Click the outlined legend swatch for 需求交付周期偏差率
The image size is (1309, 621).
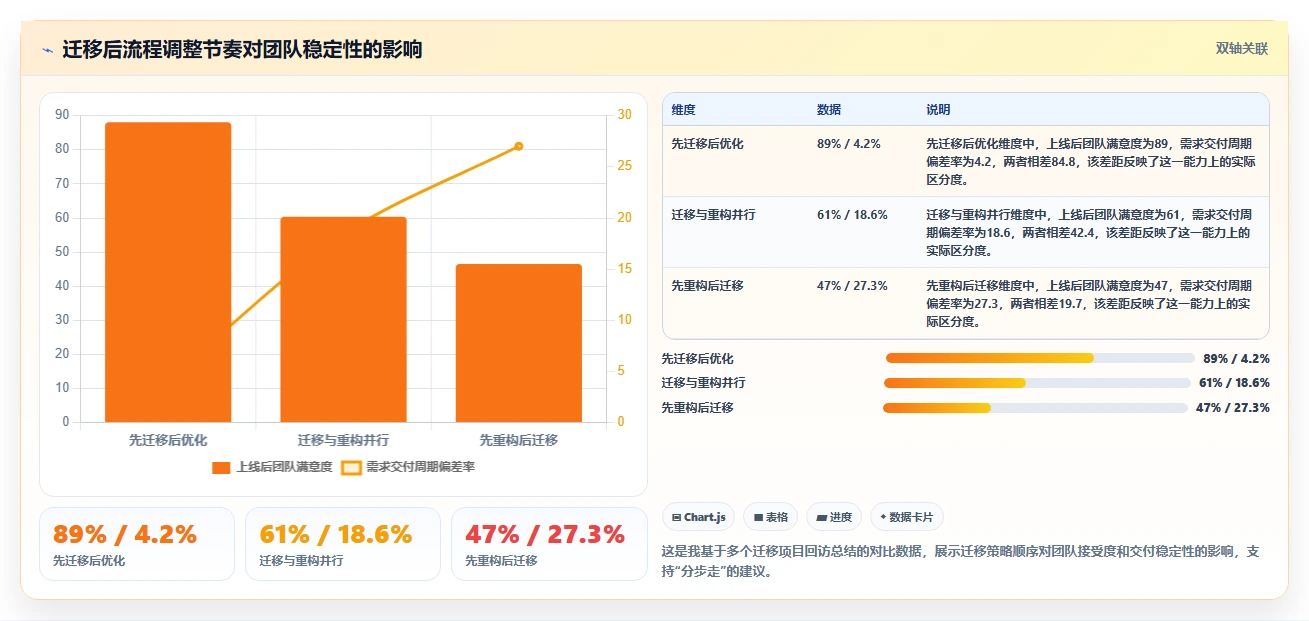click(351, 467)
